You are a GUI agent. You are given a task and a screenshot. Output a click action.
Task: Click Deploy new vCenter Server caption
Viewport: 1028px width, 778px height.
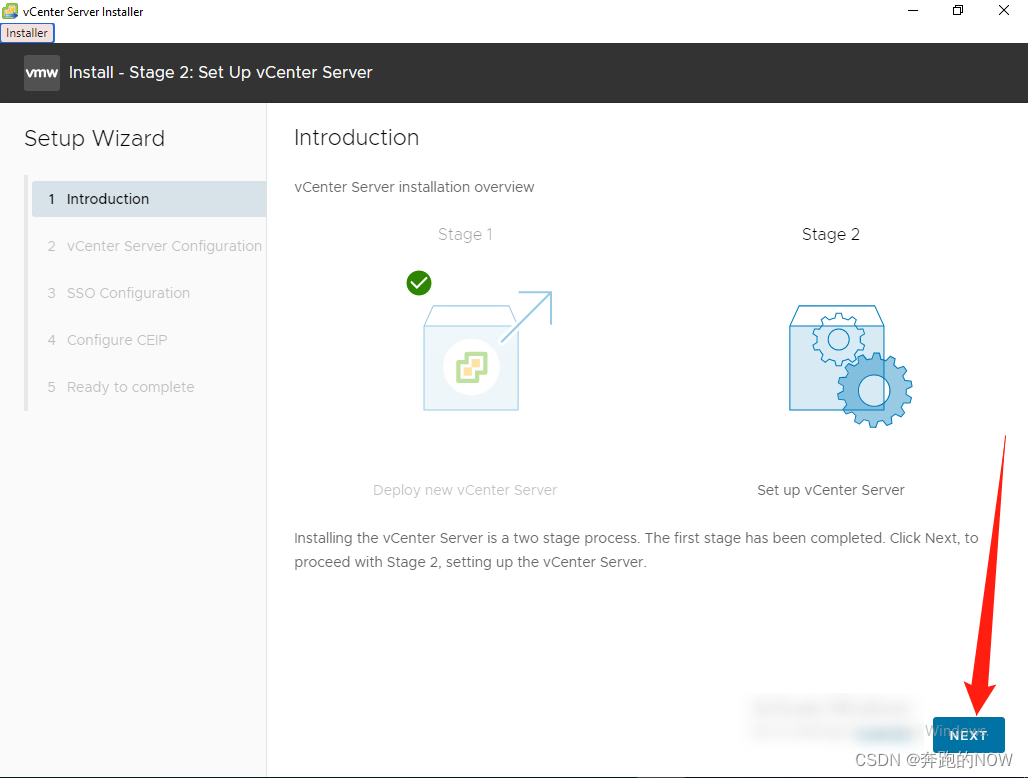click(x=465, y=490)
